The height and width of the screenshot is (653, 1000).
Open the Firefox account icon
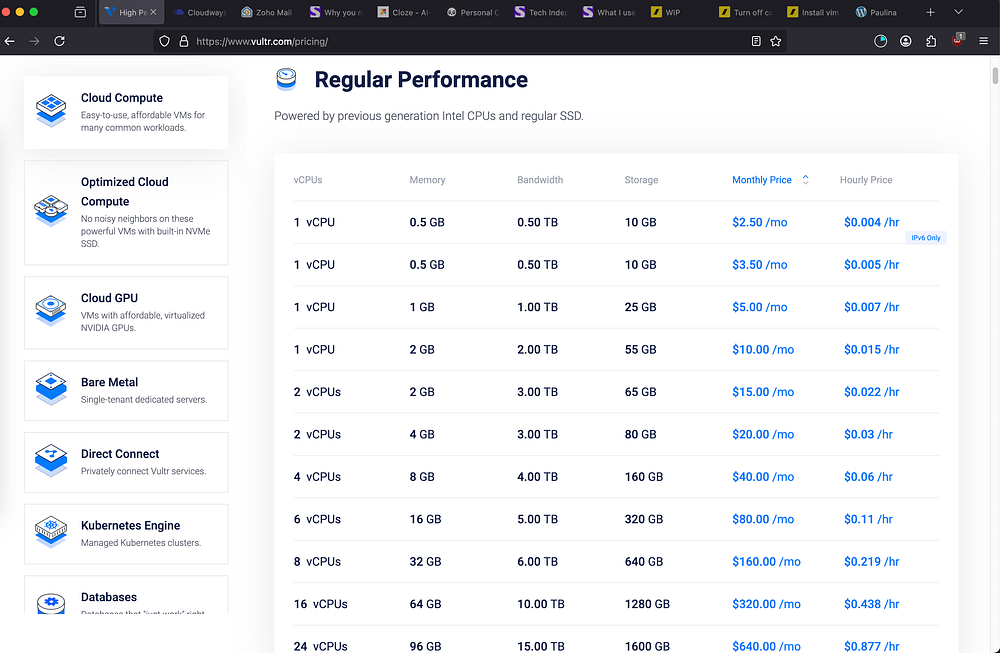[906, 41]
